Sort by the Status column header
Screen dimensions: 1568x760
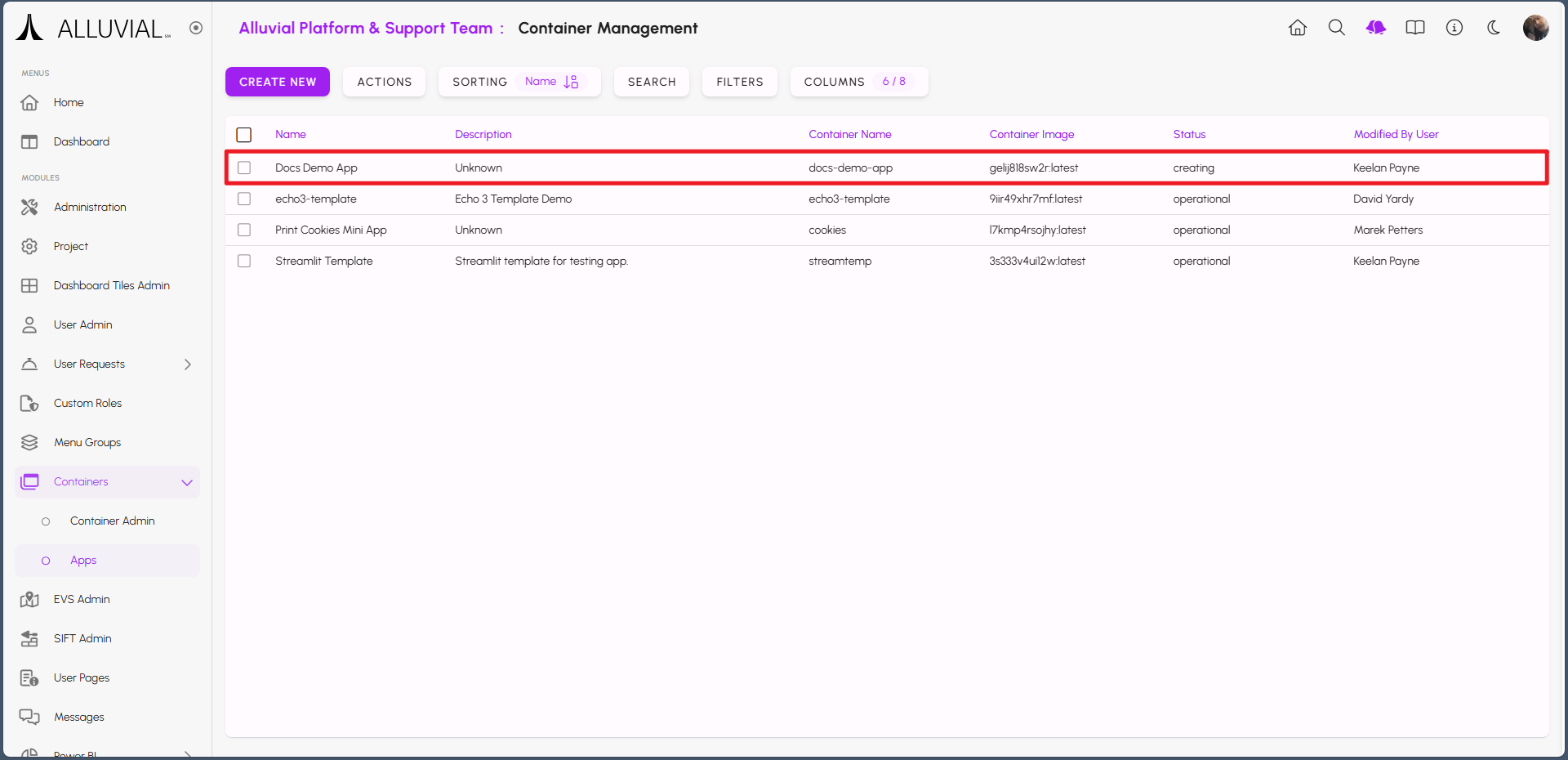(x=1189, y=135)
